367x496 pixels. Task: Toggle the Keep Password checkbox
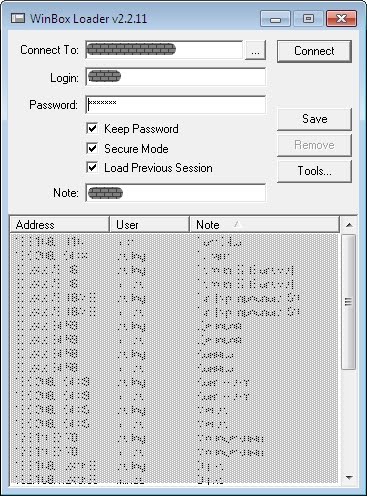pyautogui.click(x=92, y=129)
